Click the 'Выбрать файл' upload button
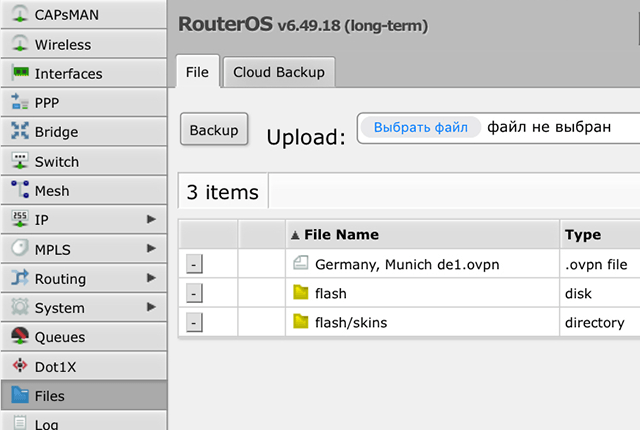The image size is (640, 430). [x=421, y=127]
